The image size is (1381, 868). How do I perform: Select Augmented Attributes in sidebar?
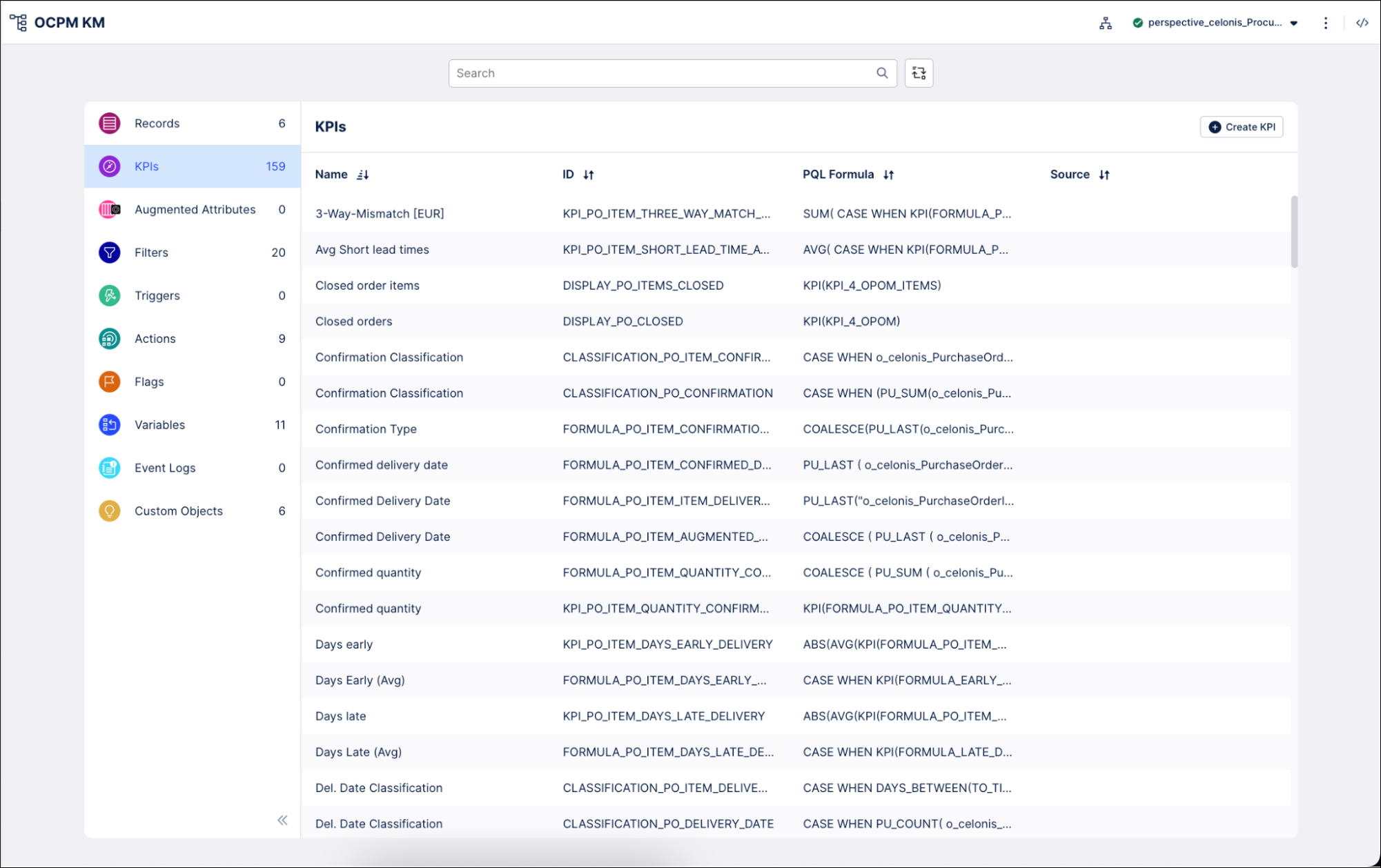pyautogui.click(x=192, y=210)
